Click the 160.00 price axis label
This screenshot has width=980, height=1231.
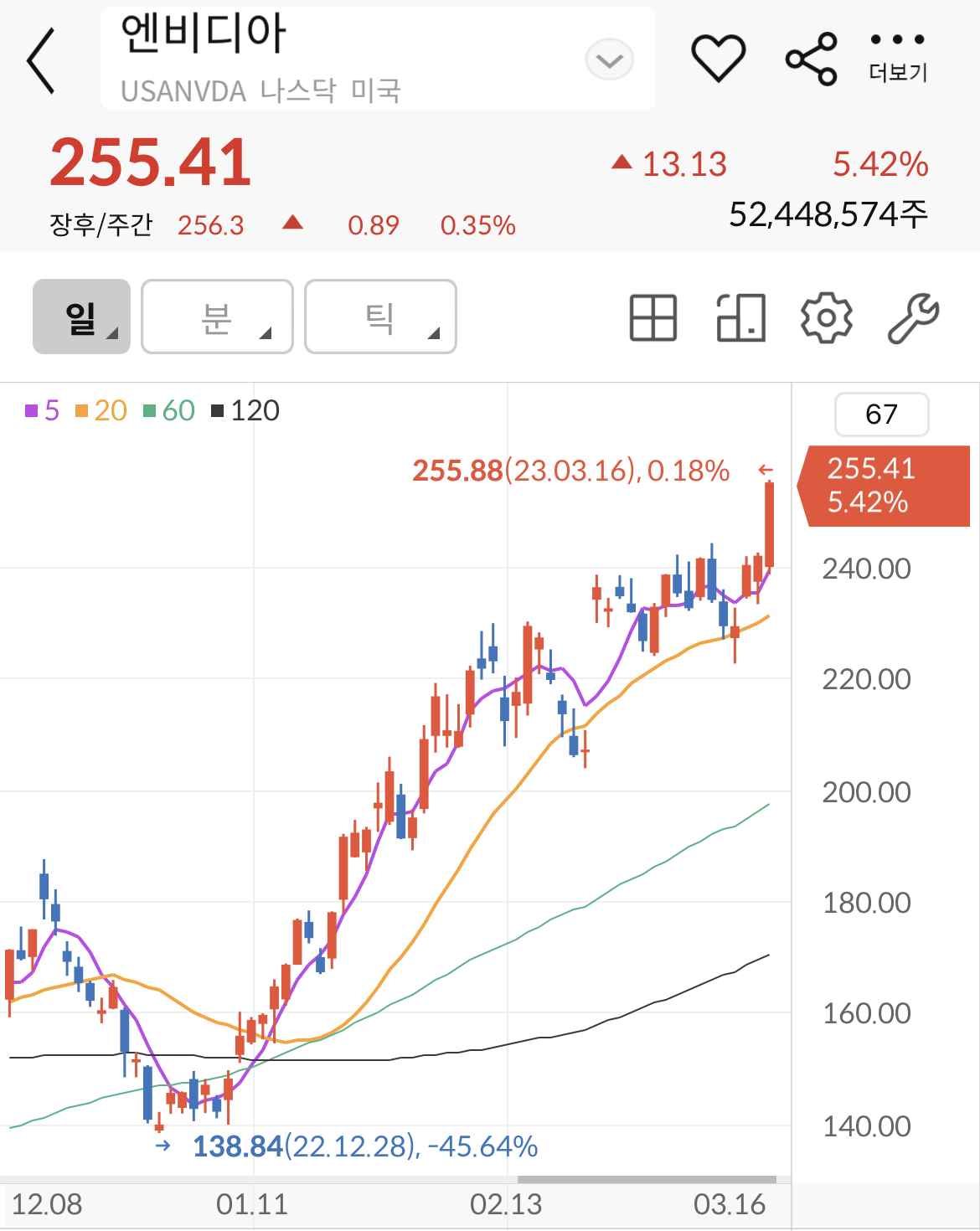(867, 1013)
